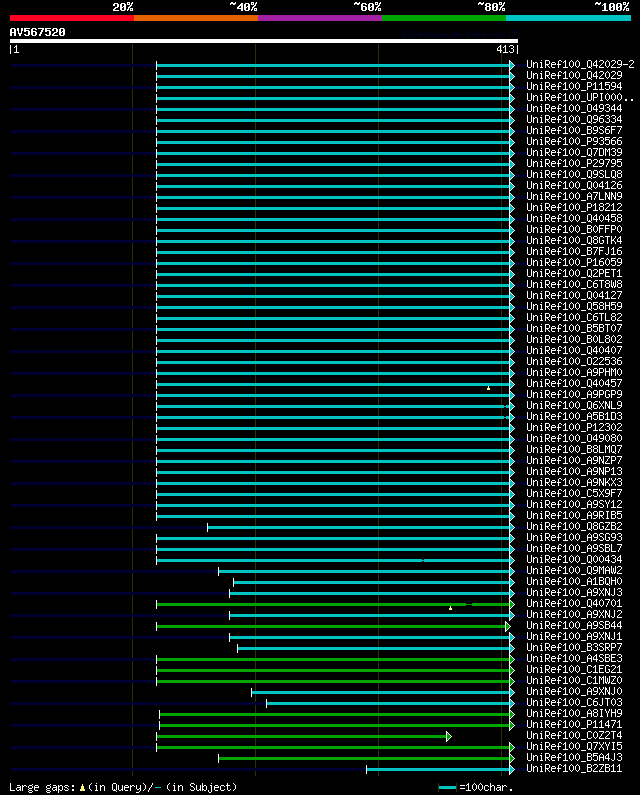Select UniRef100_B8LMQ7 label
Viewport: 640px width, 795px height.
point(574,450)
